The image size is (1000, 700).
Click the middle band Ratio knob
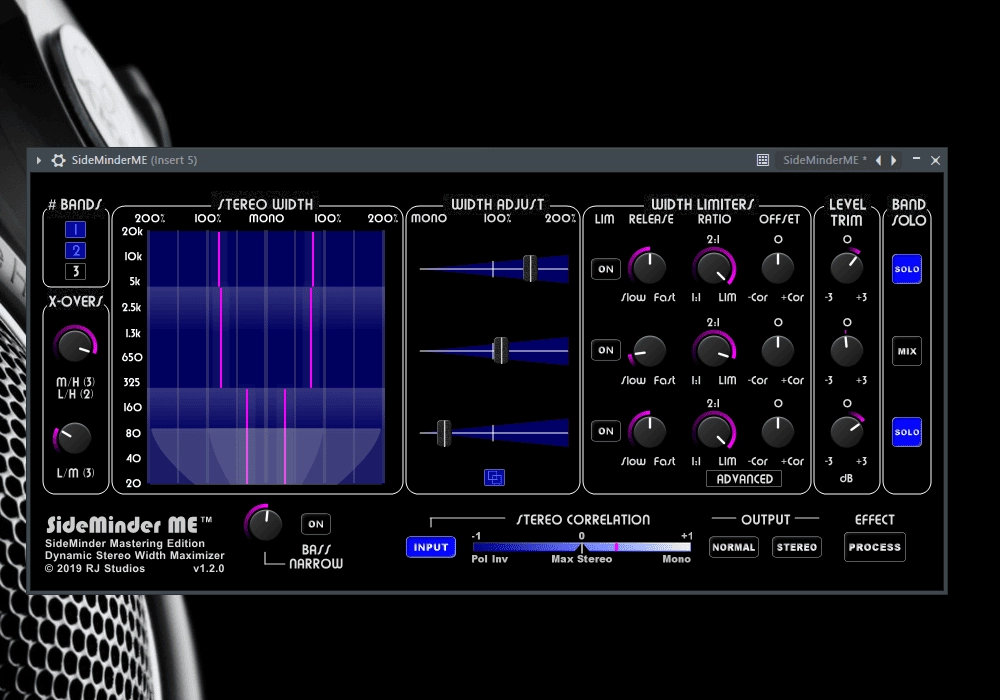[x=714, y=349]
